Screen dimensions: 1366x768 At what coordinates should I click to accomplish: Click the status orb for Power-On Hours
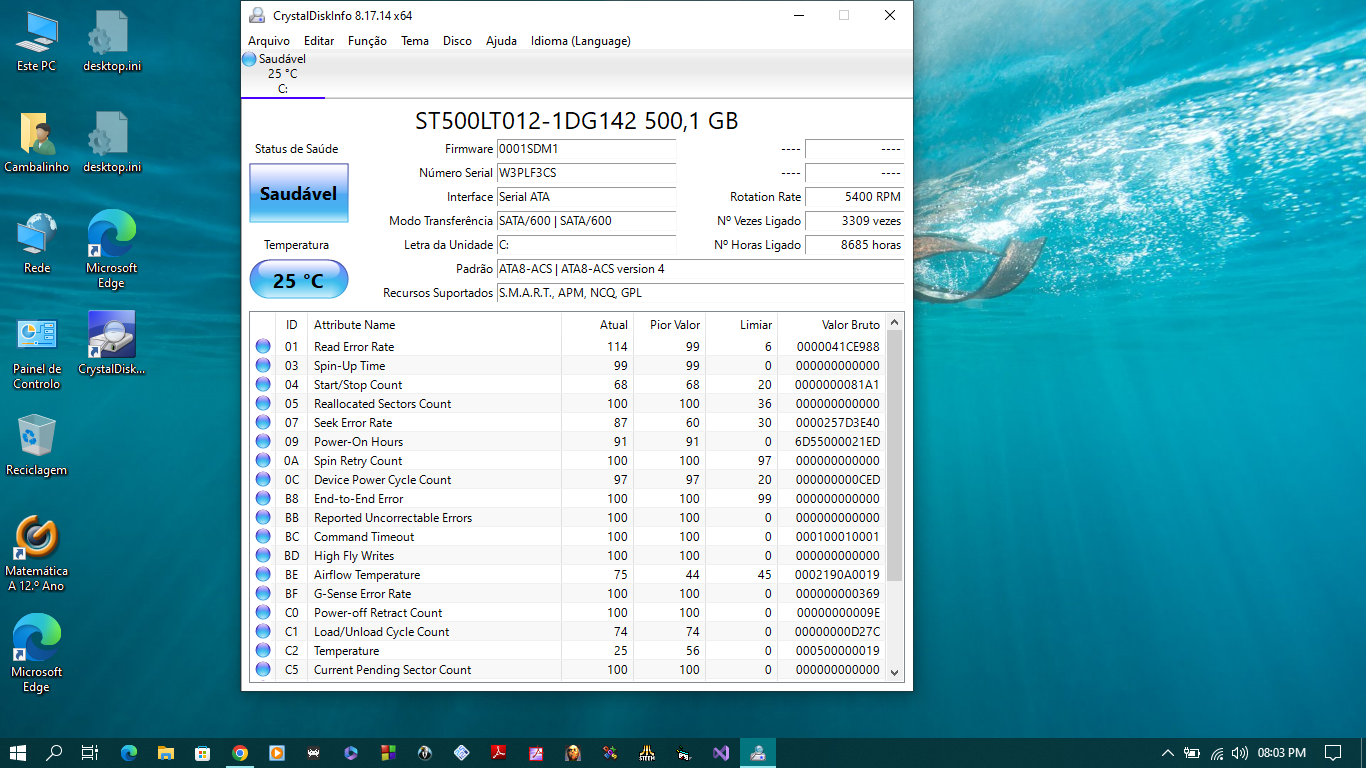tap(263, 442)
